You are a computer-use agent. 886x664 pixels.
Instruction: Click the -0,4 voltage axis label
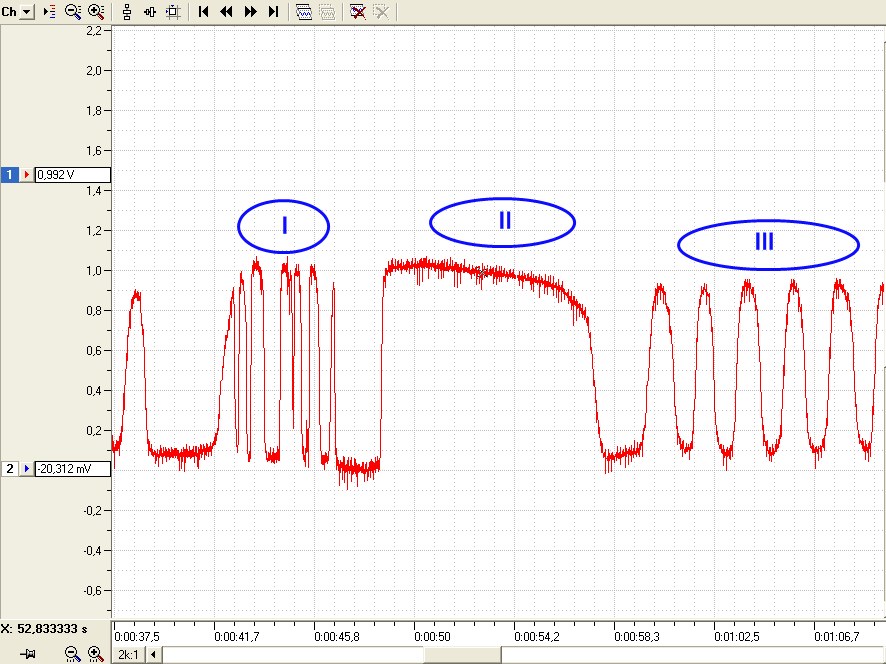pos(93,550)
